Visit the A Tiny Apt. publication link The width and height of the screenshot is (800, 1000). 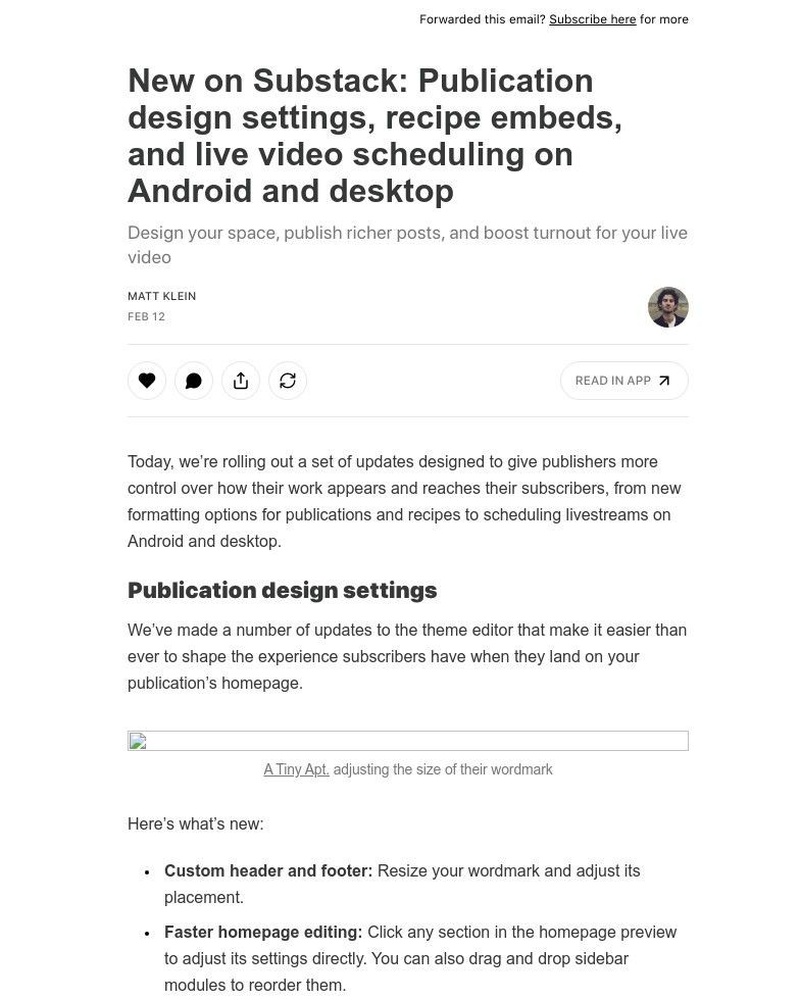(x=296, y=768)
